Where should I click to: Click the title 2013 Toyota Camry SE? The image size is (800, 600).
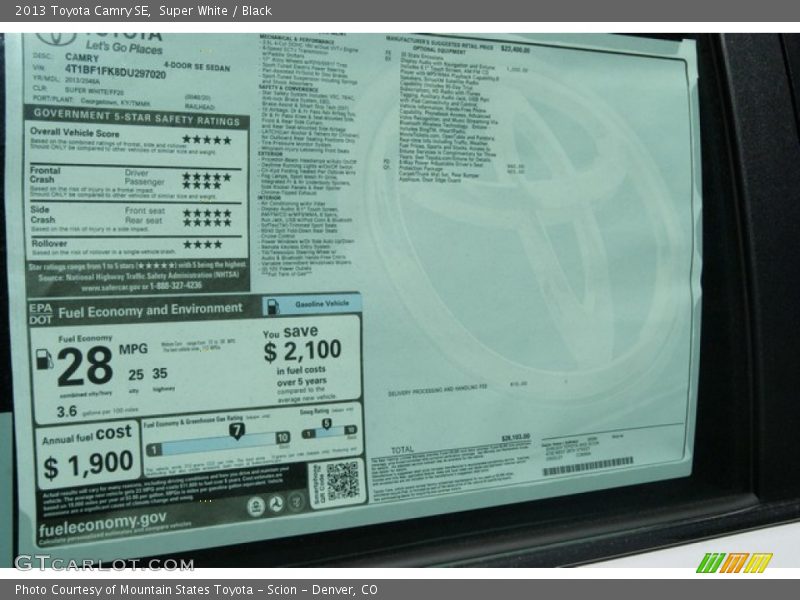82,11
